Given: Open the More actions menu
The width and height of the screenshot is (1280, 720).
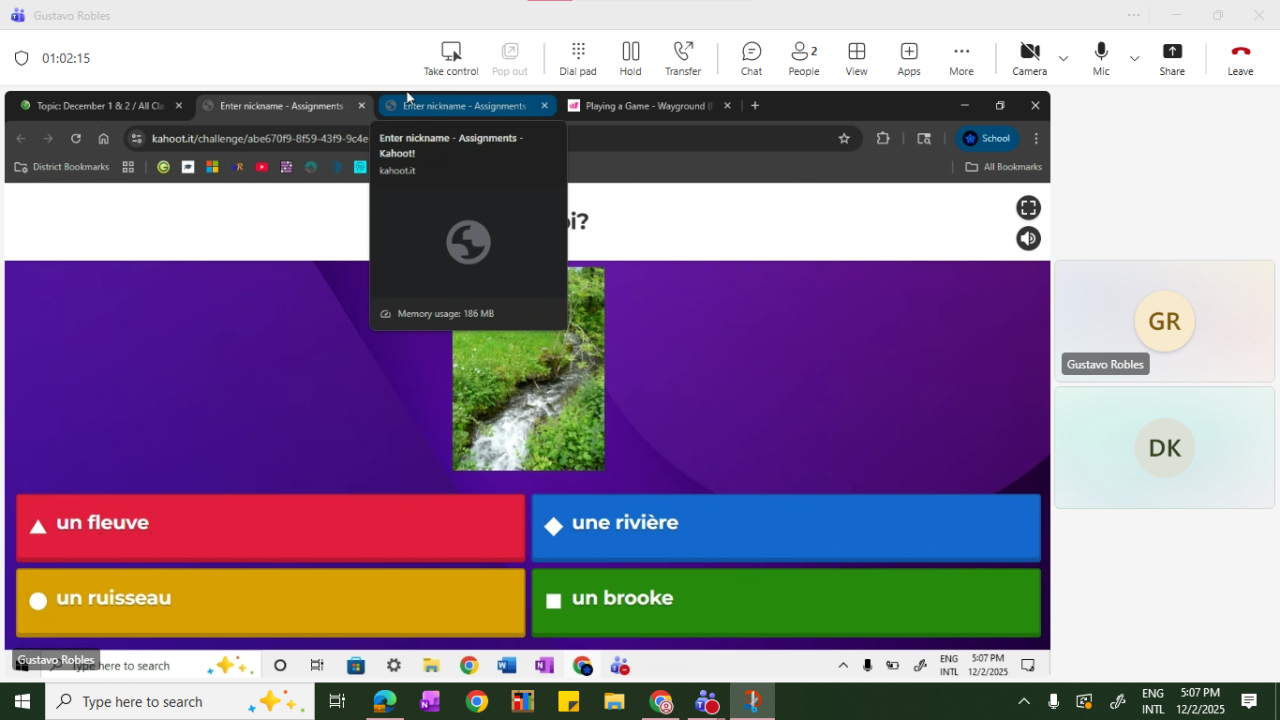Looking at the screenshot, I should coord(961,58).
